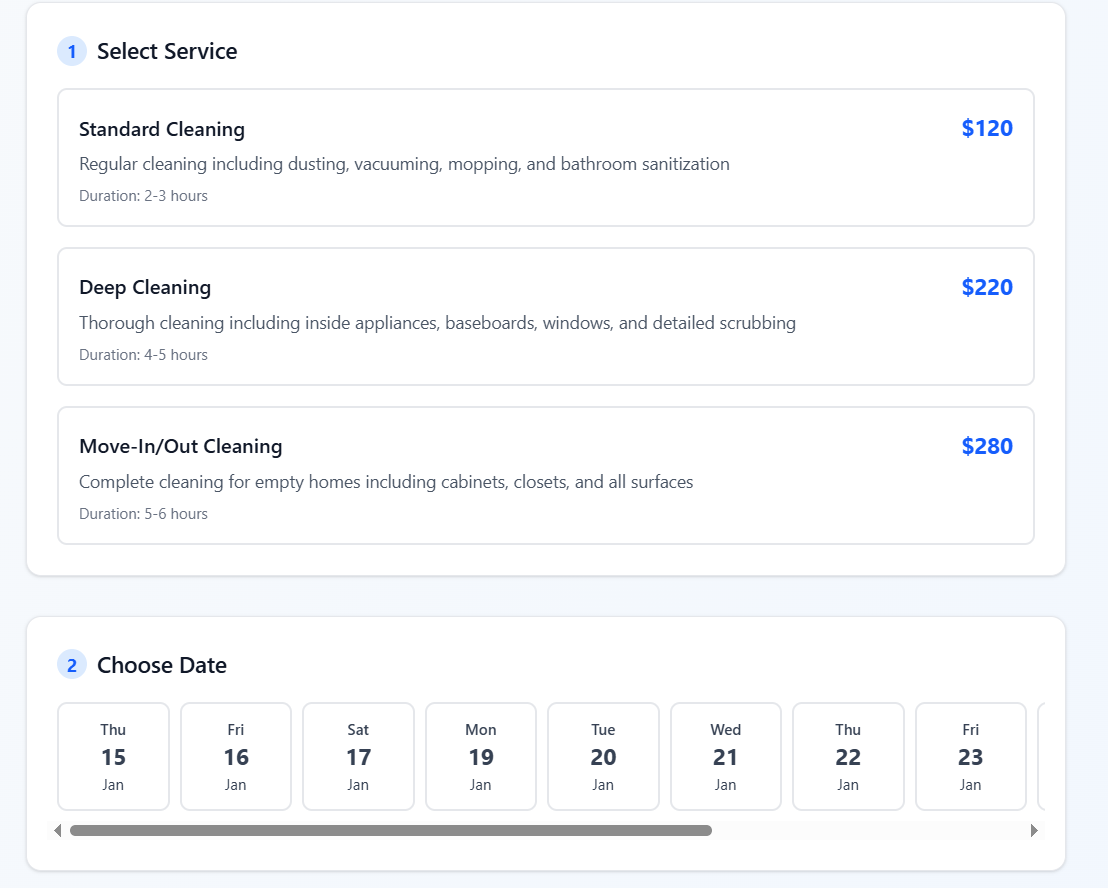The height and width of the screenshot is (888, 1108).
Task: Click the step 2 numbered badge
Action: [71, 664]
